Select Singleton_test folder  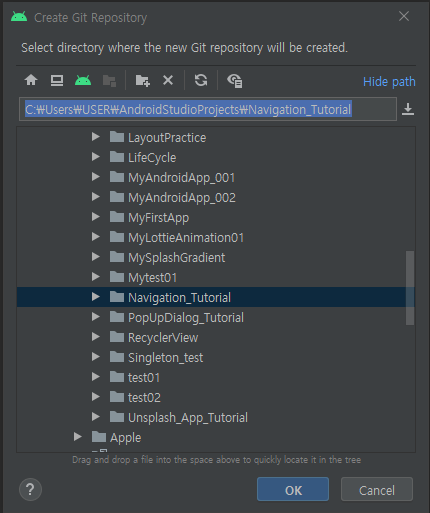point(165,358)
